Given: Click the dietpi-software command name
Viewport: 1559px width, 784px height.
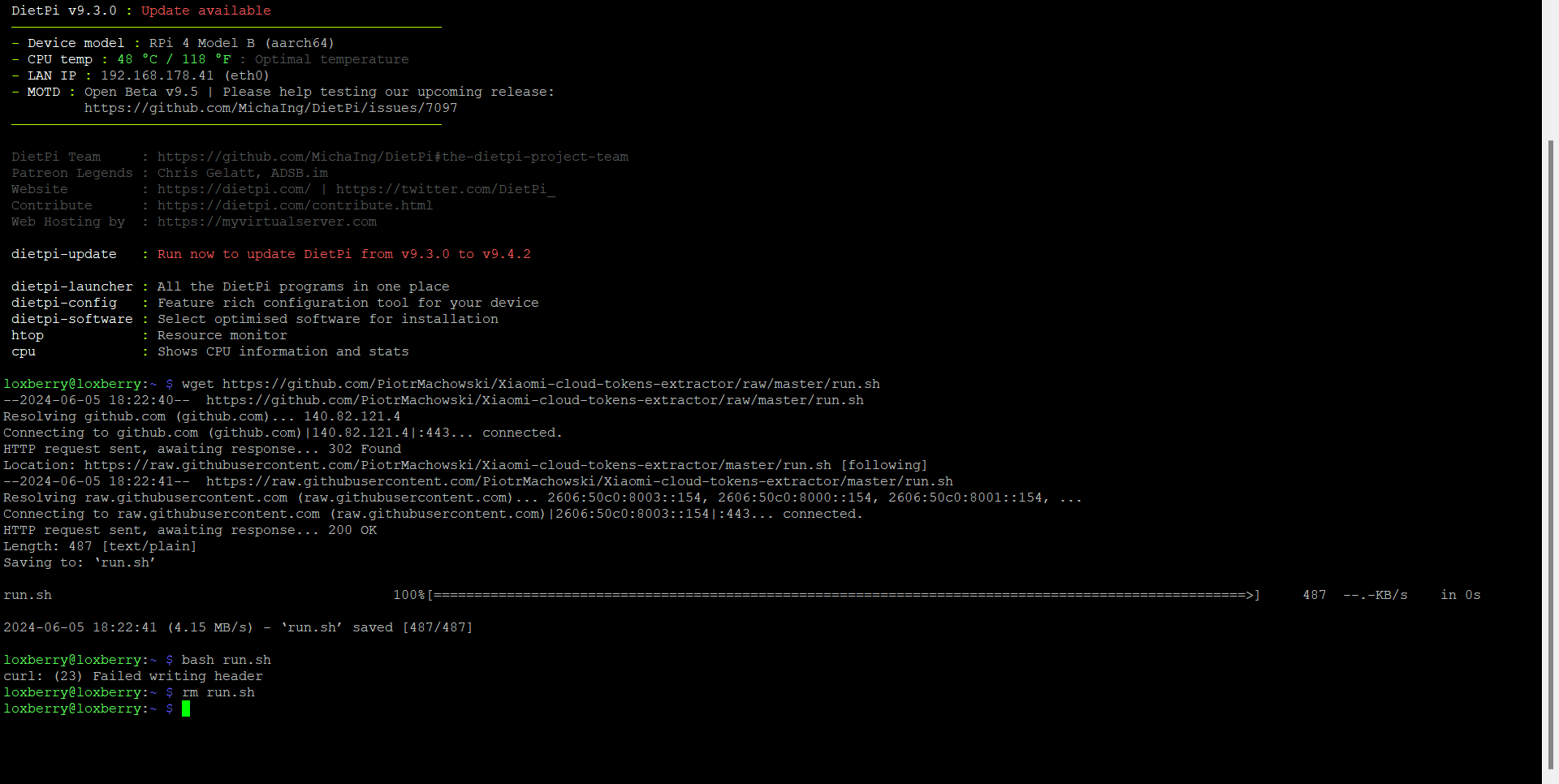Looking at the screenshot, I should [71, 319].
